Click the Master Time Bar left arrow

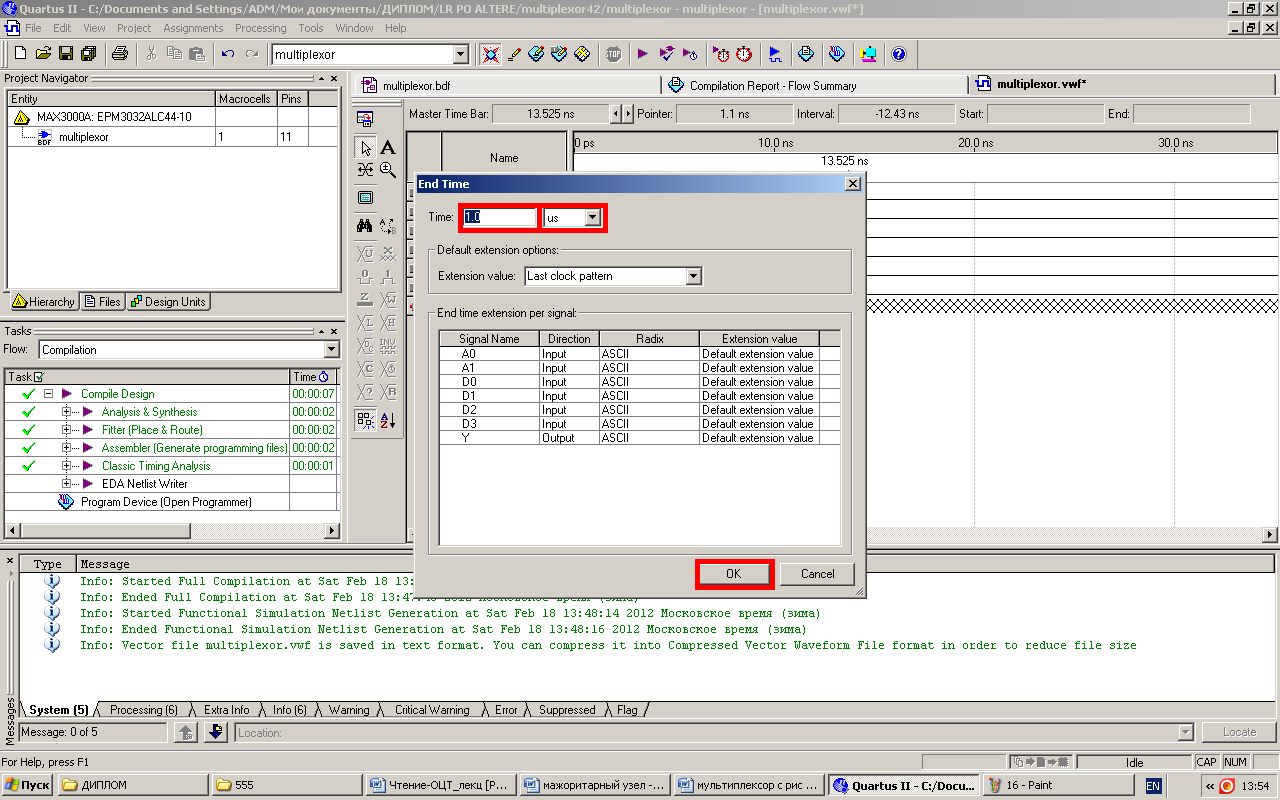click(616, 114)
